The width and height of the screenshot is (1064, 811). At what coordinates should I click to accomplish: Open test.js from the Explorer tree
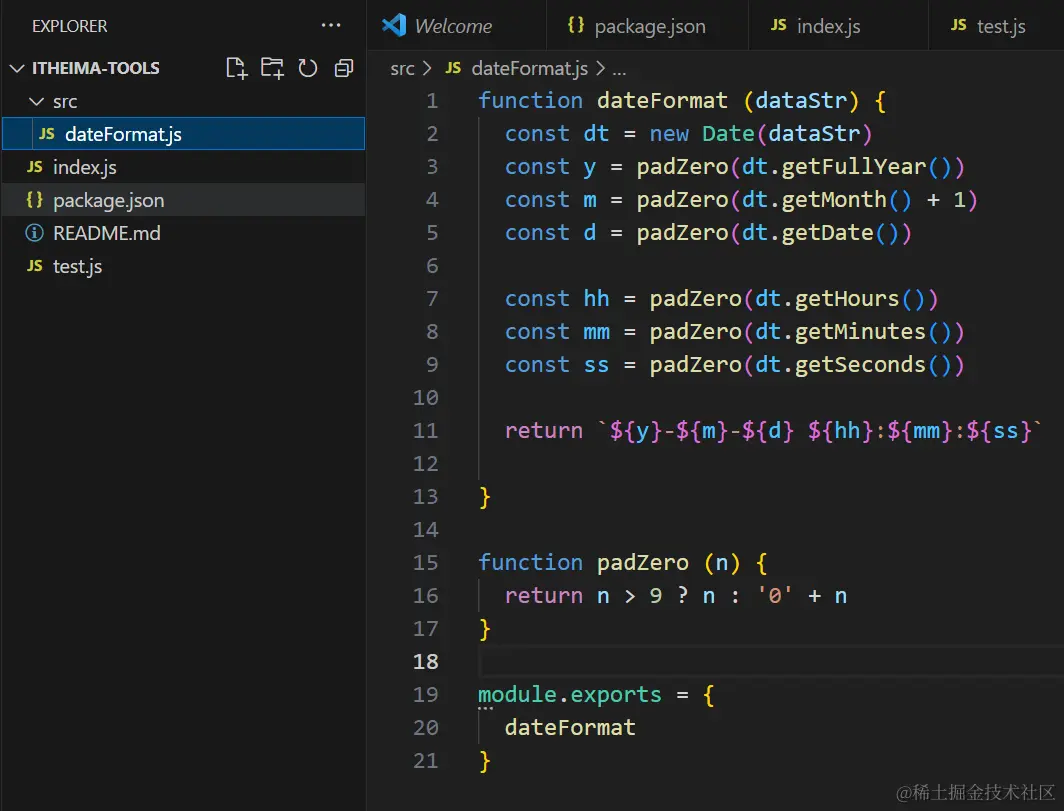pos(184,267)
